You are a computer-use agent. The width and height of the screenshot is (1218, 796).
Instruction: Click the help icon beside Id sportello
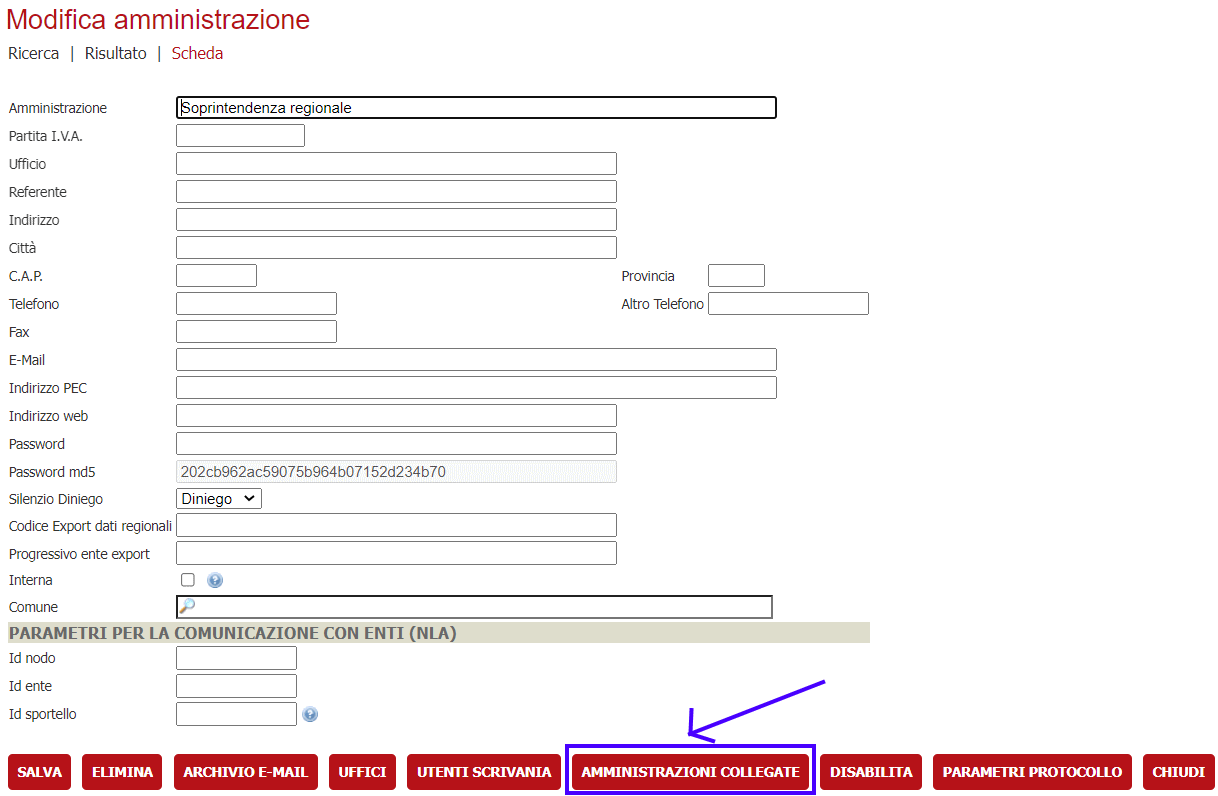click(310, 713)
